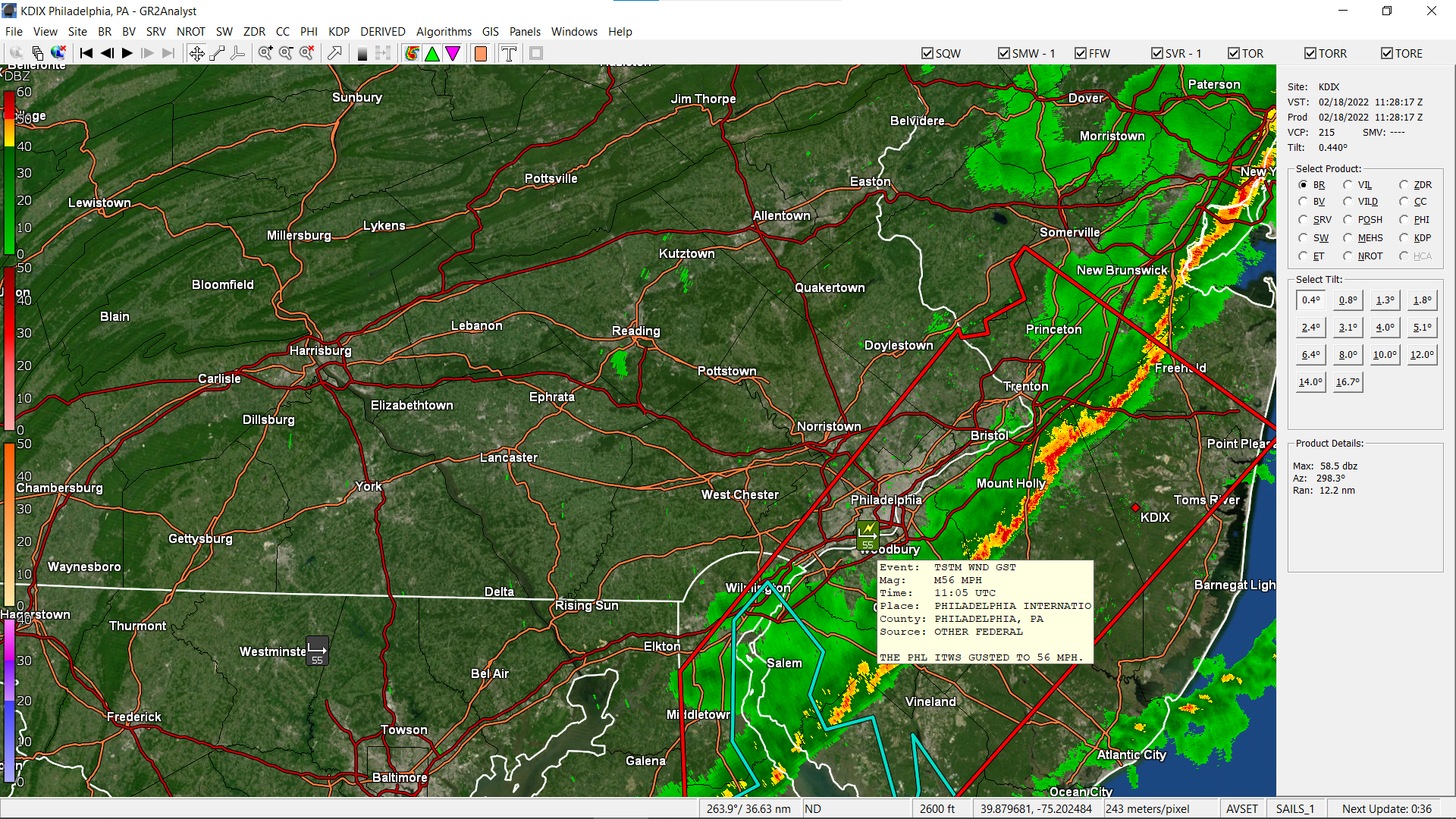Click the AVSET status bar cell
Viewport: 1456px width, 819px height.
coord(1241,808)
